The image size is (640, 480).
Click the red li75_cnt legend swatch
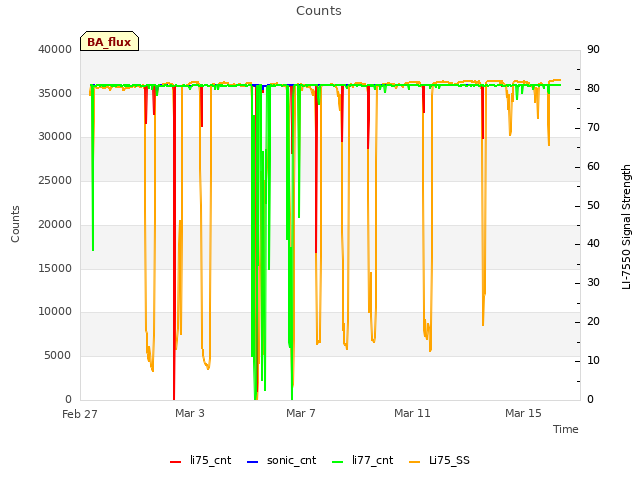(x=176, y=462)
